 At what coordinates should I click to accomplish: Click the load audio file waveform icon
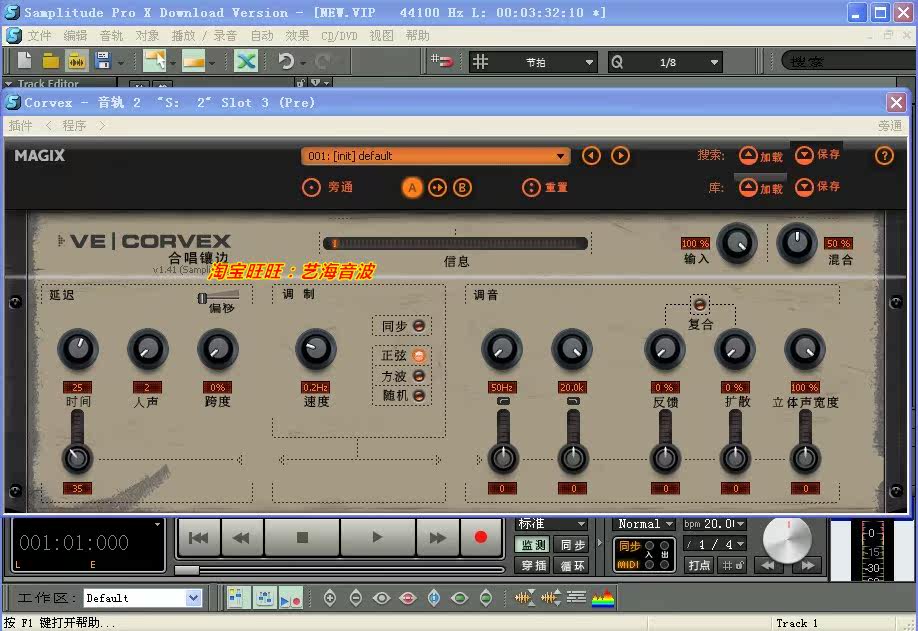click(x=77, y=61)
